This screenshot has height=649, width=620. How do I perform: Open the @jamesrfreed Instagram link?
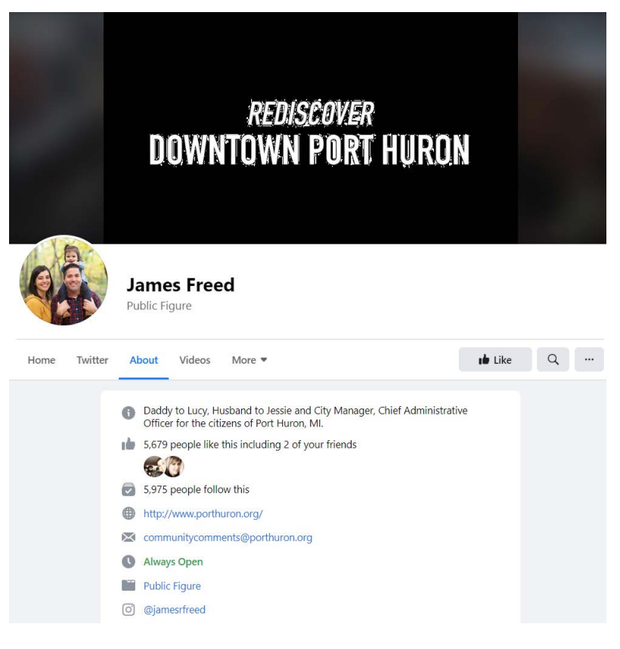click(x=174, y=610)
